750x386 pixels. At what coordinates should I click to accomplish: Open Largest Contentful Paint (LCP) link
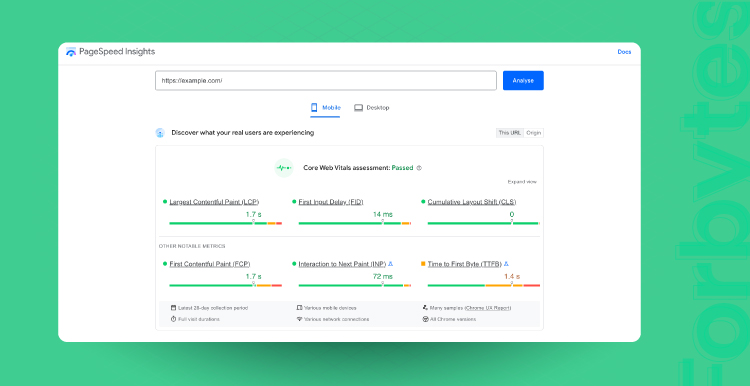(x=214, y=202)
